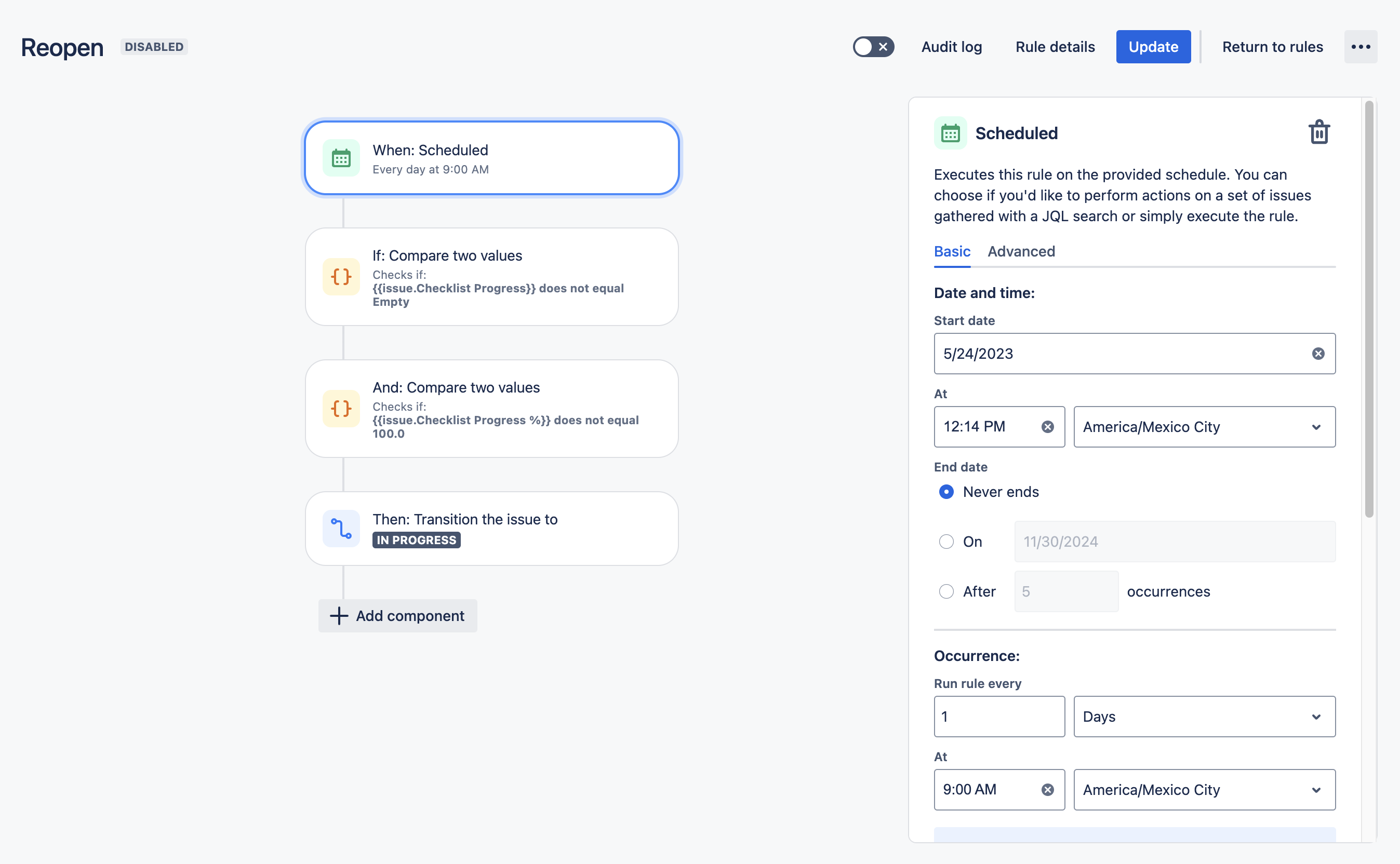Click Add component button
The height and width of the screenshot is (864, 1400).
coord(398,616)
